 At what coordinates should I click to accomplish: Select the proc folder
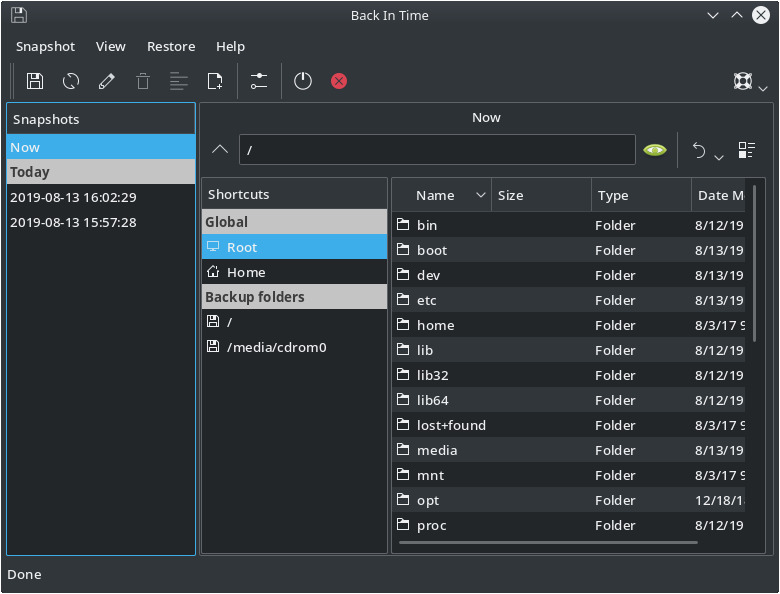pos(569,525)
